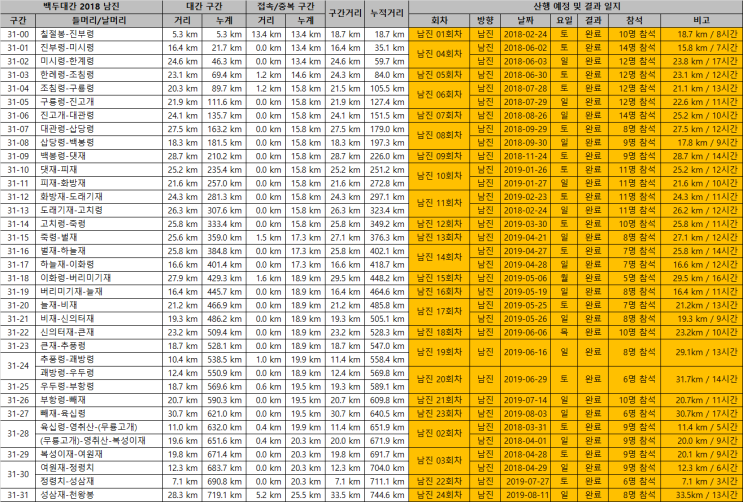Select the 33.5km / 13시간 remark cell
Viewport: 743px width, 502px height.
[701, 495]
